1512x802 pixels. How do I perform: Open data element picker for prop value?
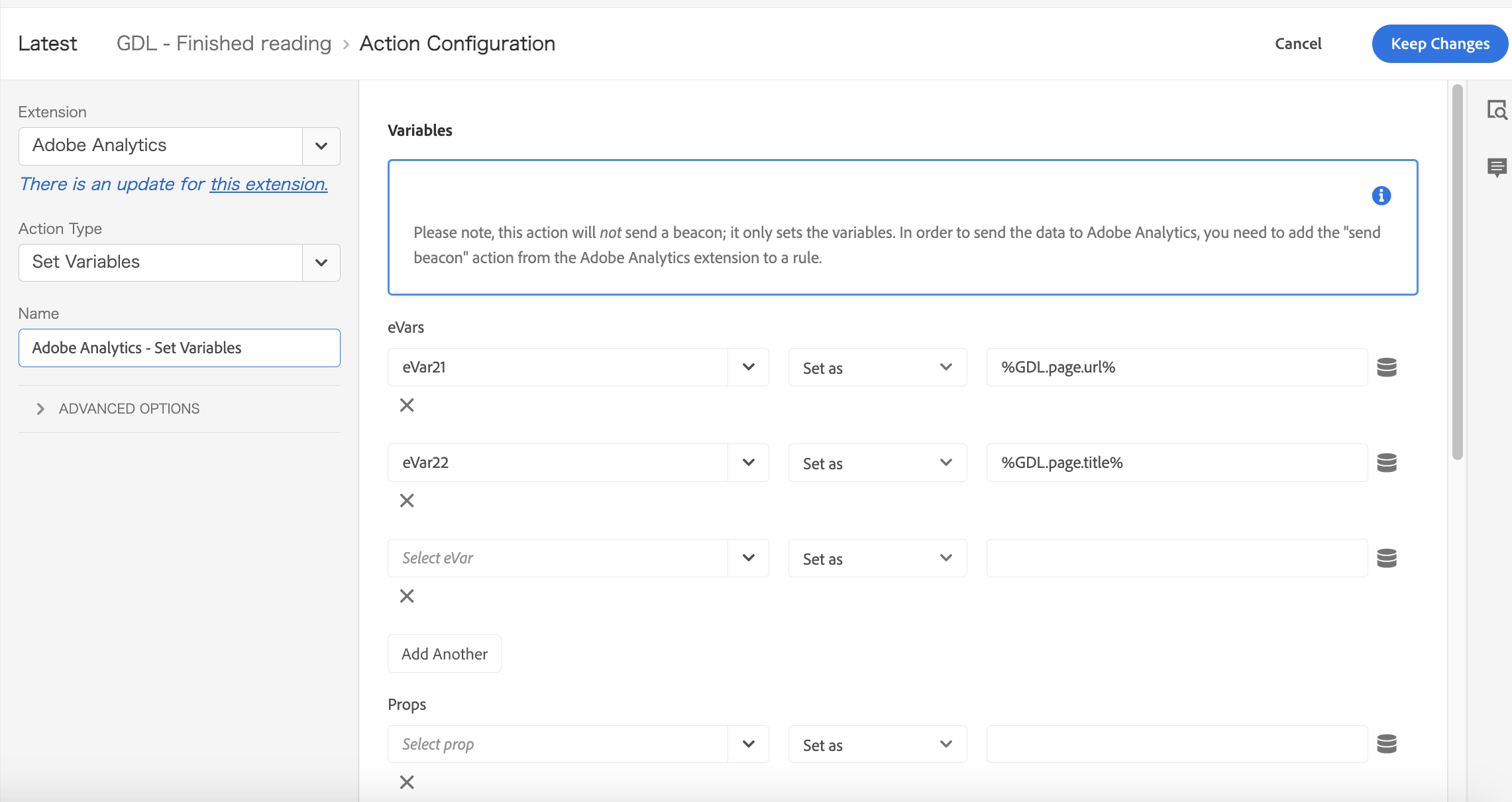pyautogui.click(x=1387, y=744)
